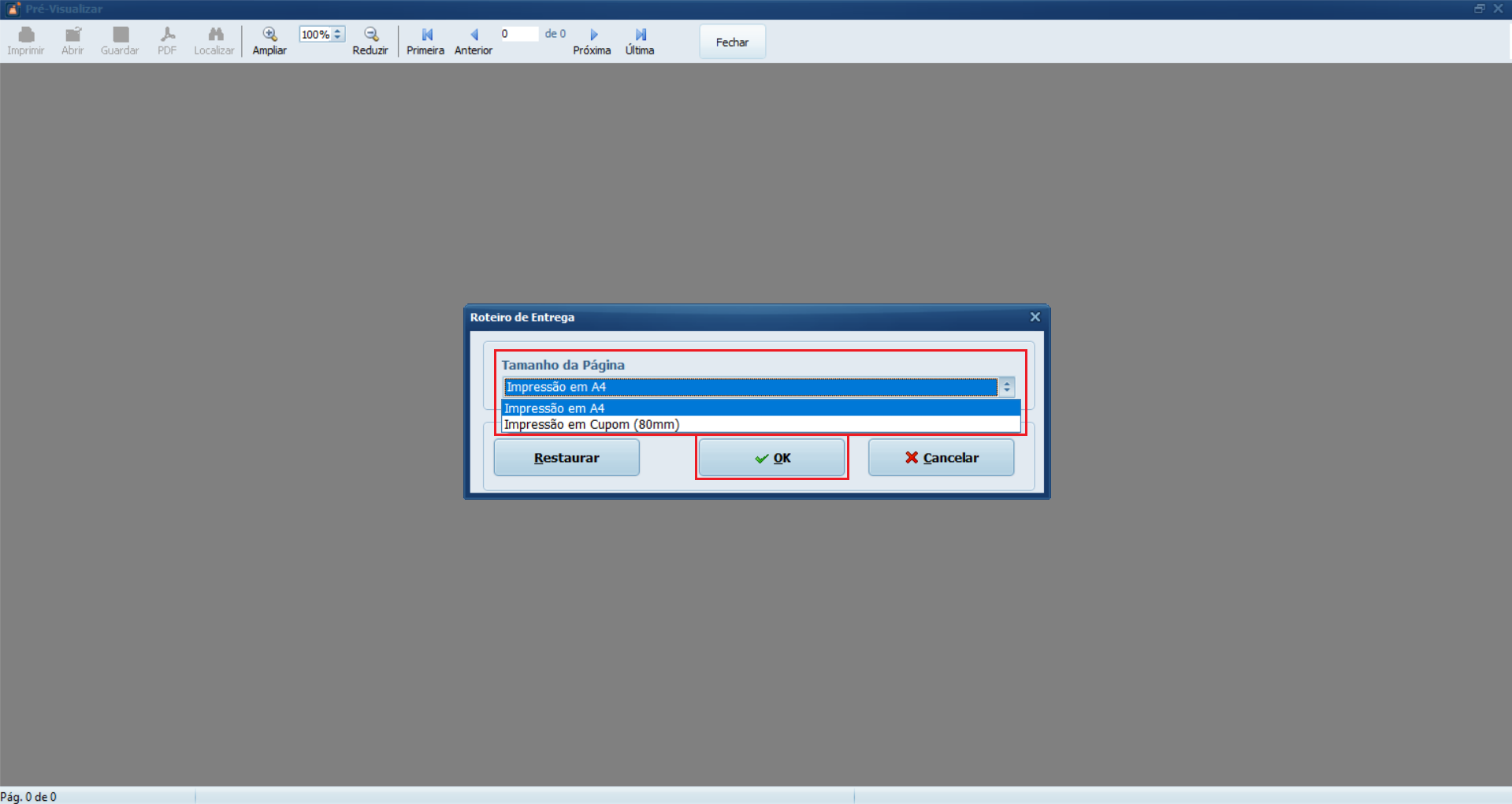1512x804 pixels.
Task: Click the Cancelar button
Action: point(941,458)
